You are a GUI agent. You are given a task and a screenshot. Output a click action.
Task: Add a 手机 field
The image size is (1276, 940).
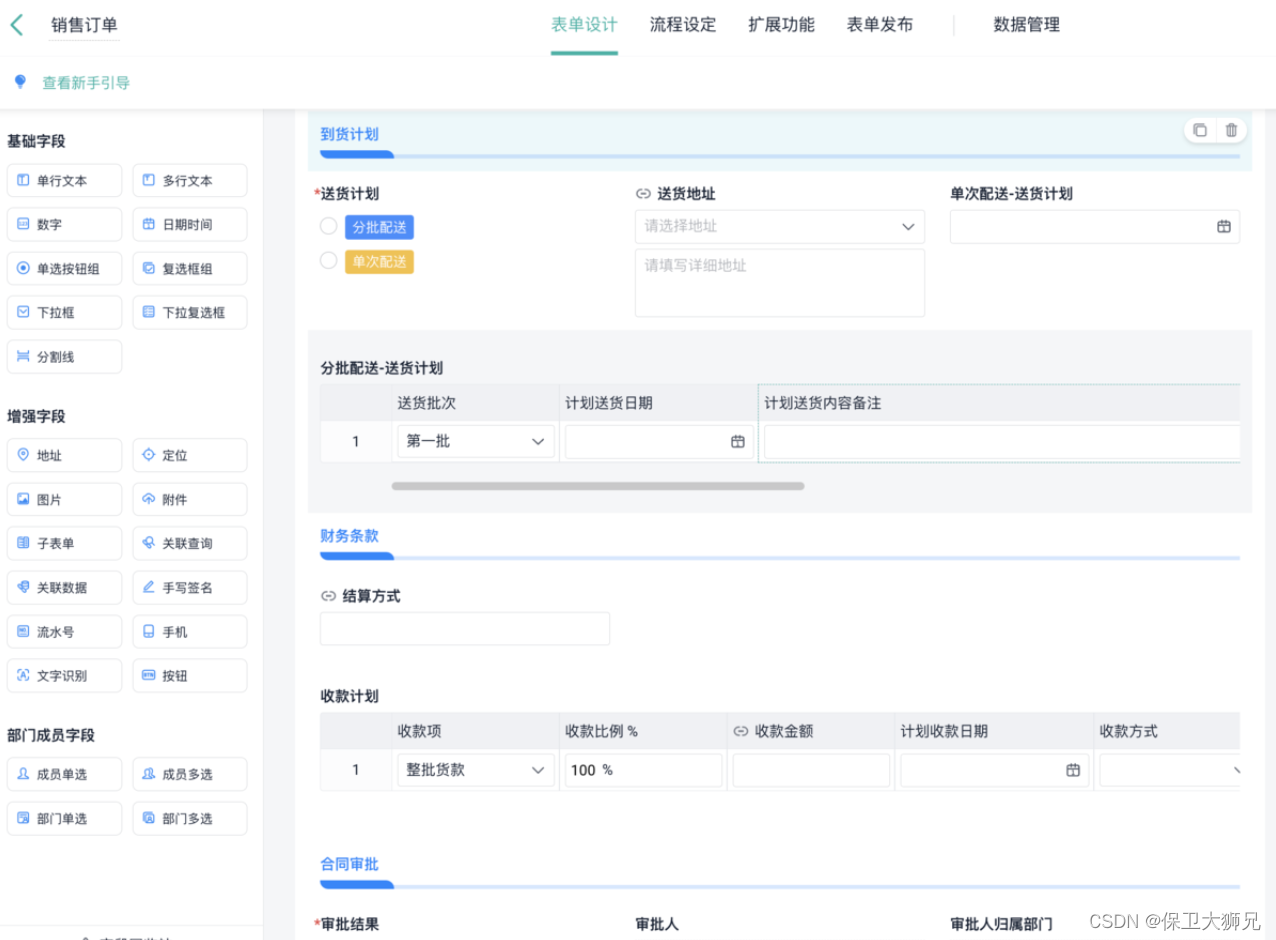click(190, 632)
